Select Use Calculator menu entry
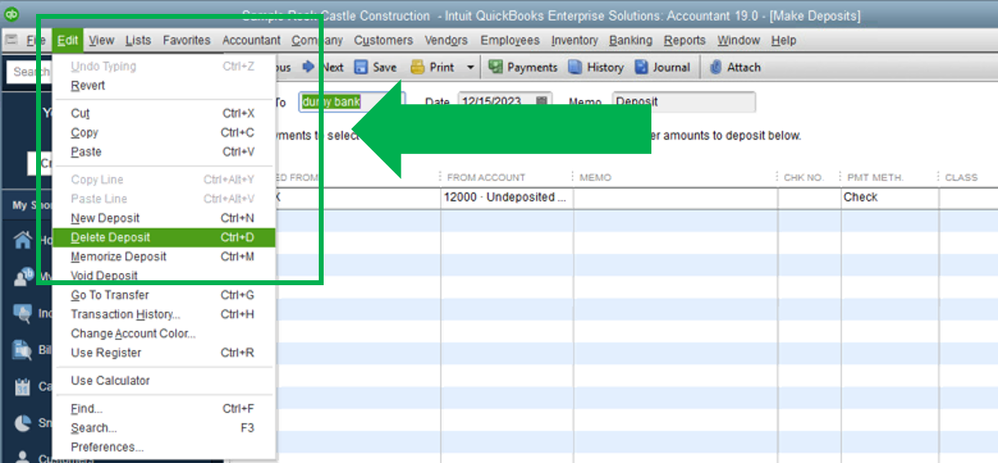This screenshot has width=998, height=463. [164, 380]
